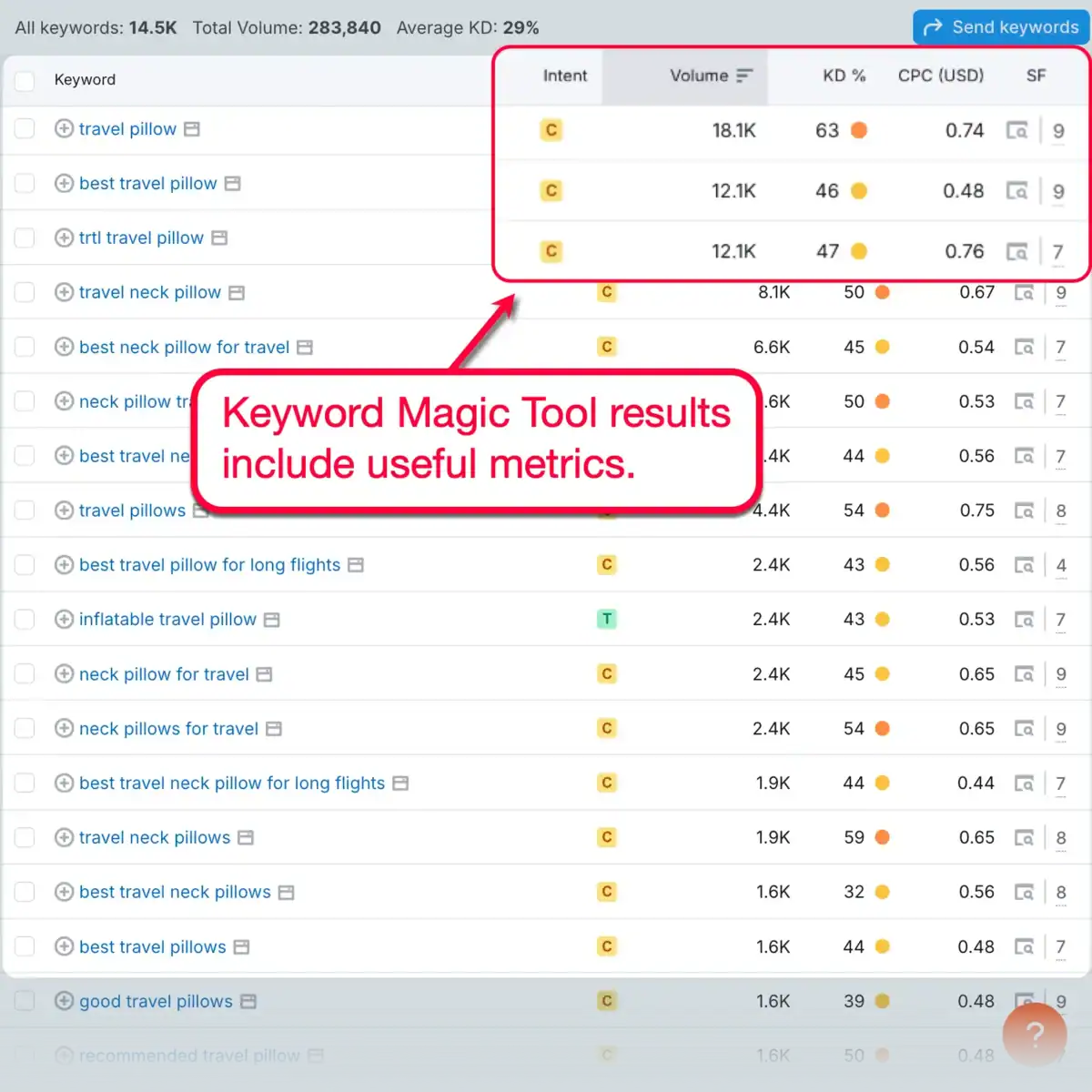Open the help question mark bubble
1092x1092 pixels.
1035,1035
